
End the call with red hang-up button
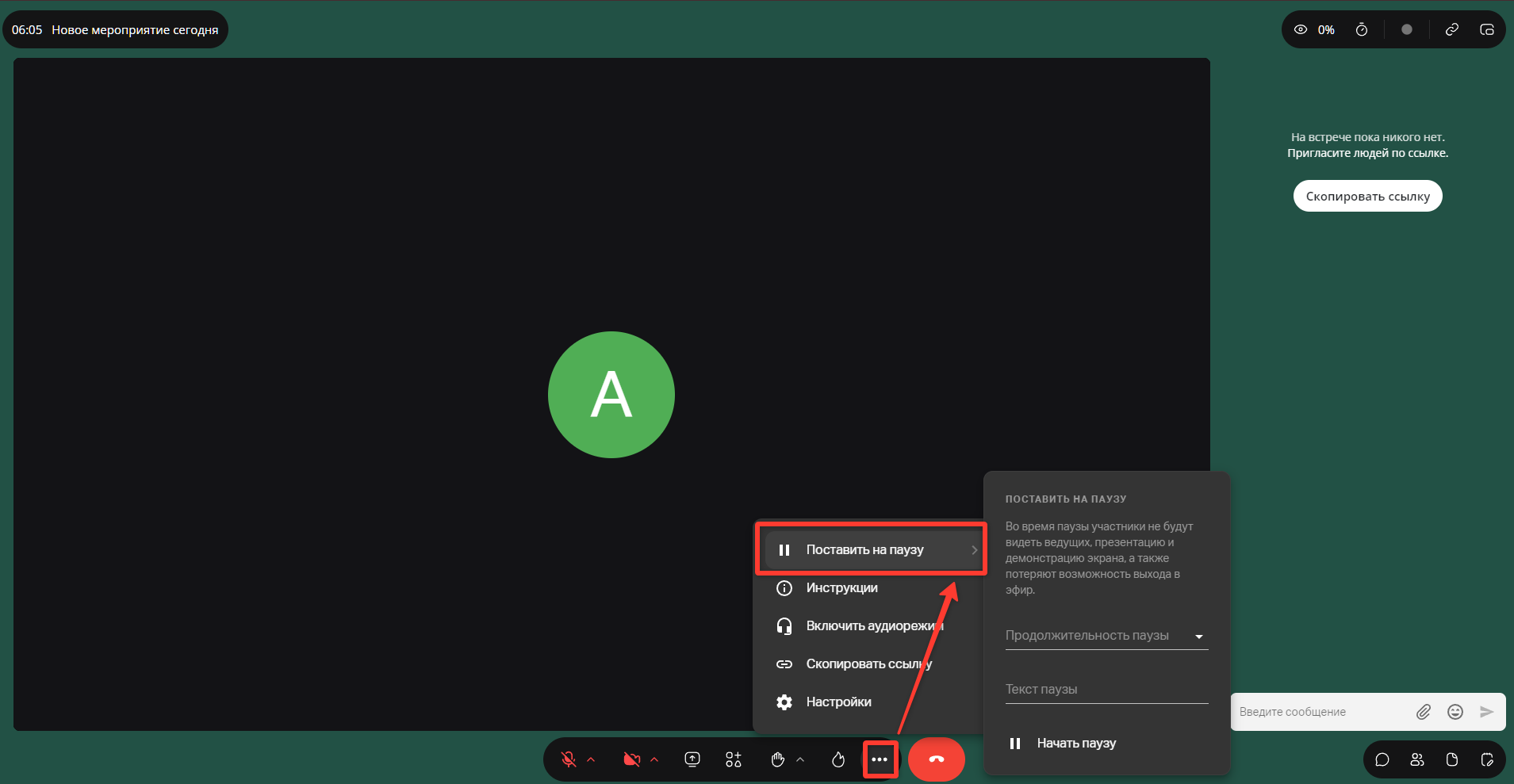pyautogui.click(x=937, y=759)
